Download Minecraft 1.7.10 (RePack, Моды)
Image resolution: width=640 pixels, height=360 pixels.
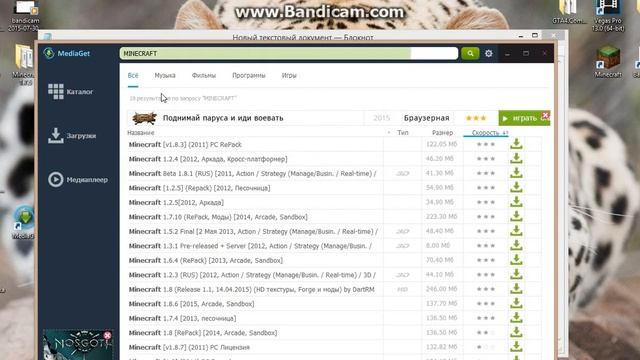coord(516,217)
